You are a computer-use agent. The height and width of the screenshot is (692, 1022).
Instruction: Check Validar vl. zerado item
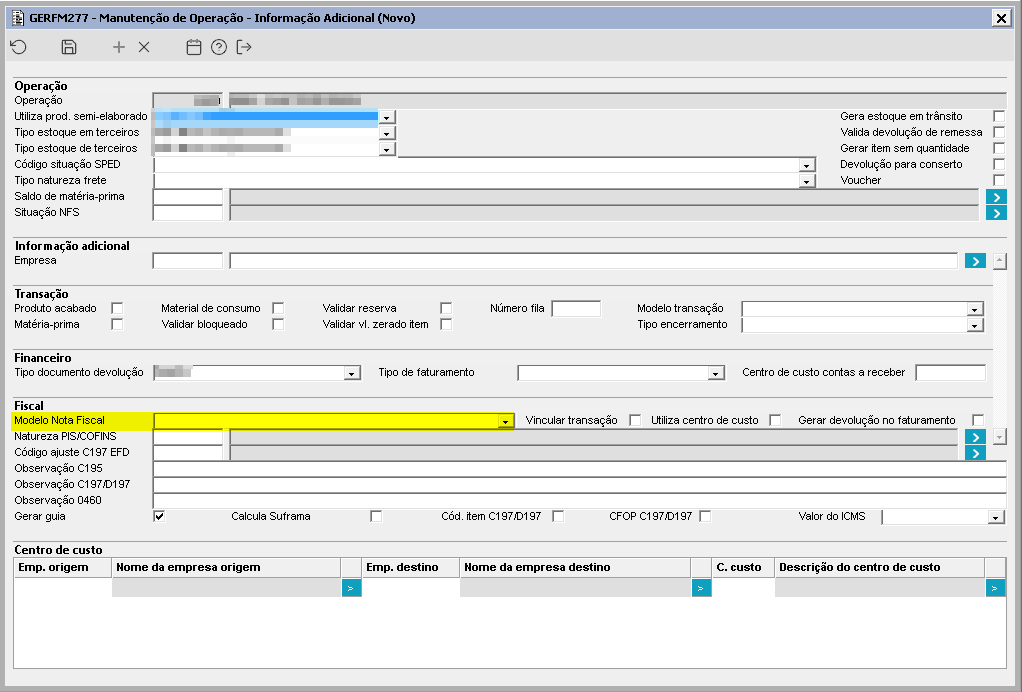[446, 324]
